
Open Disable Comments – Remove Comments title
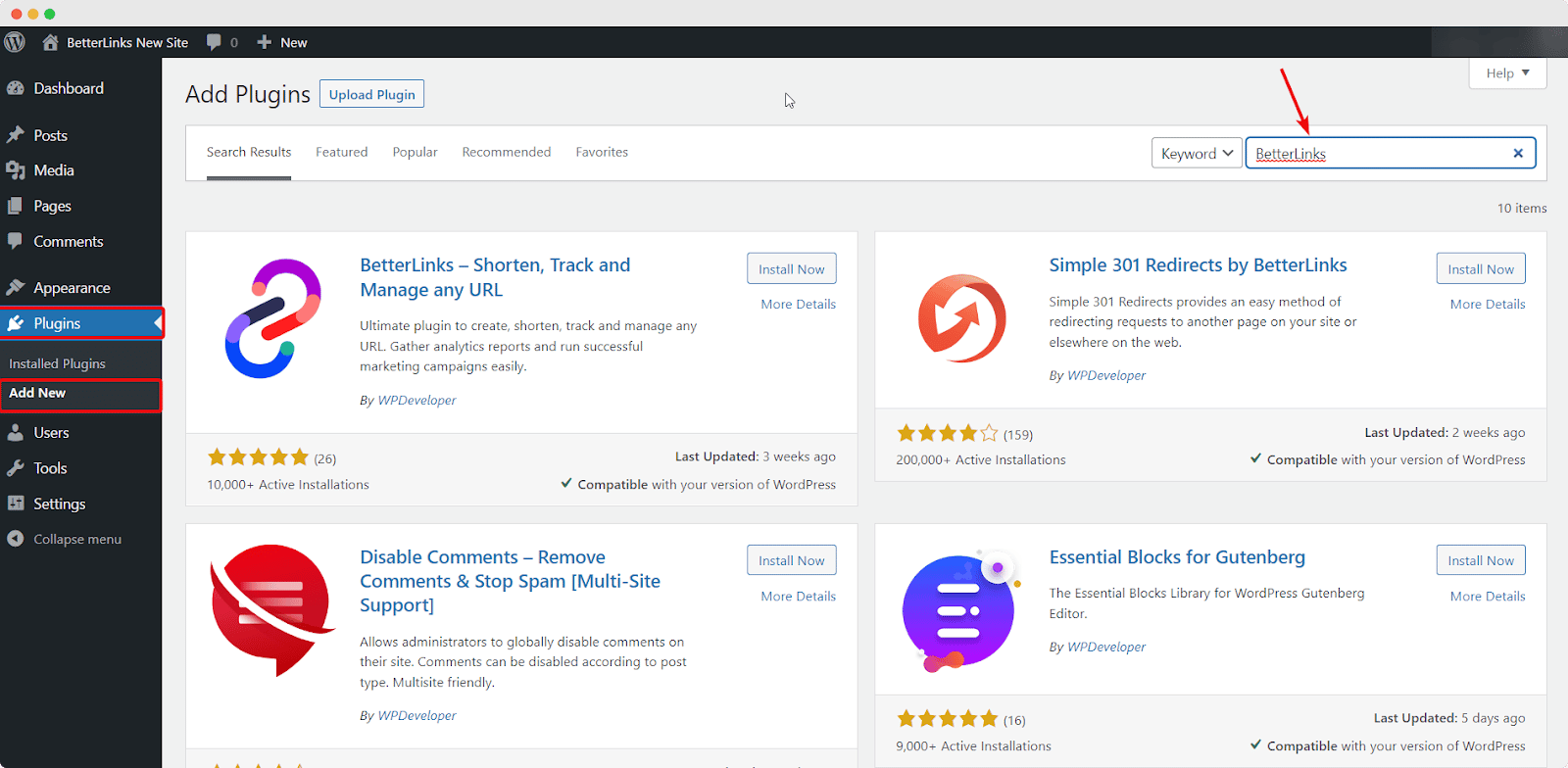pyautogui.click(x=510, y=581)
